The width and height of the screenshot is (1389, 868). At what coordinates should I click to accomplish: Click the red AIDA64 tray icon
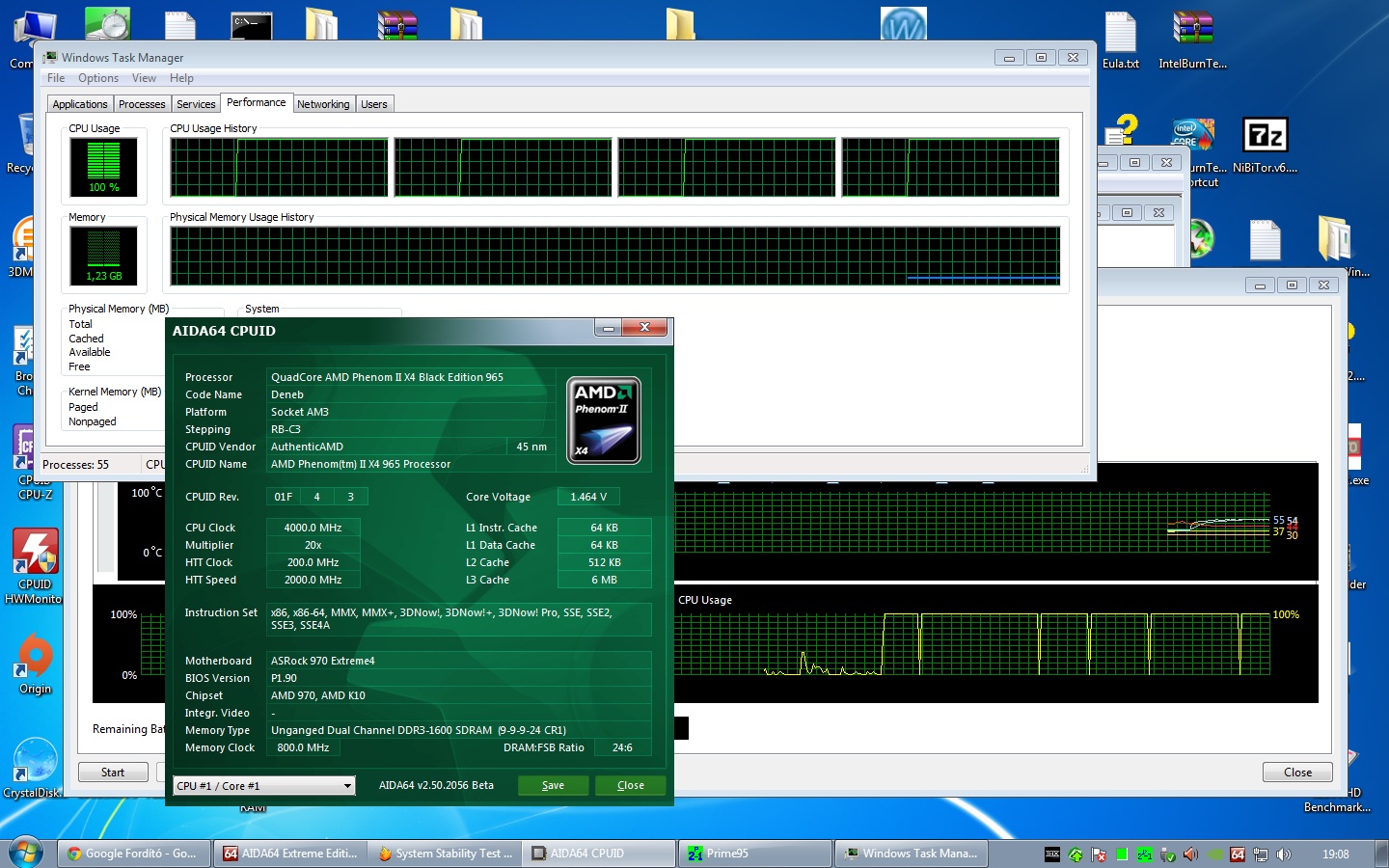(1238, 854)
